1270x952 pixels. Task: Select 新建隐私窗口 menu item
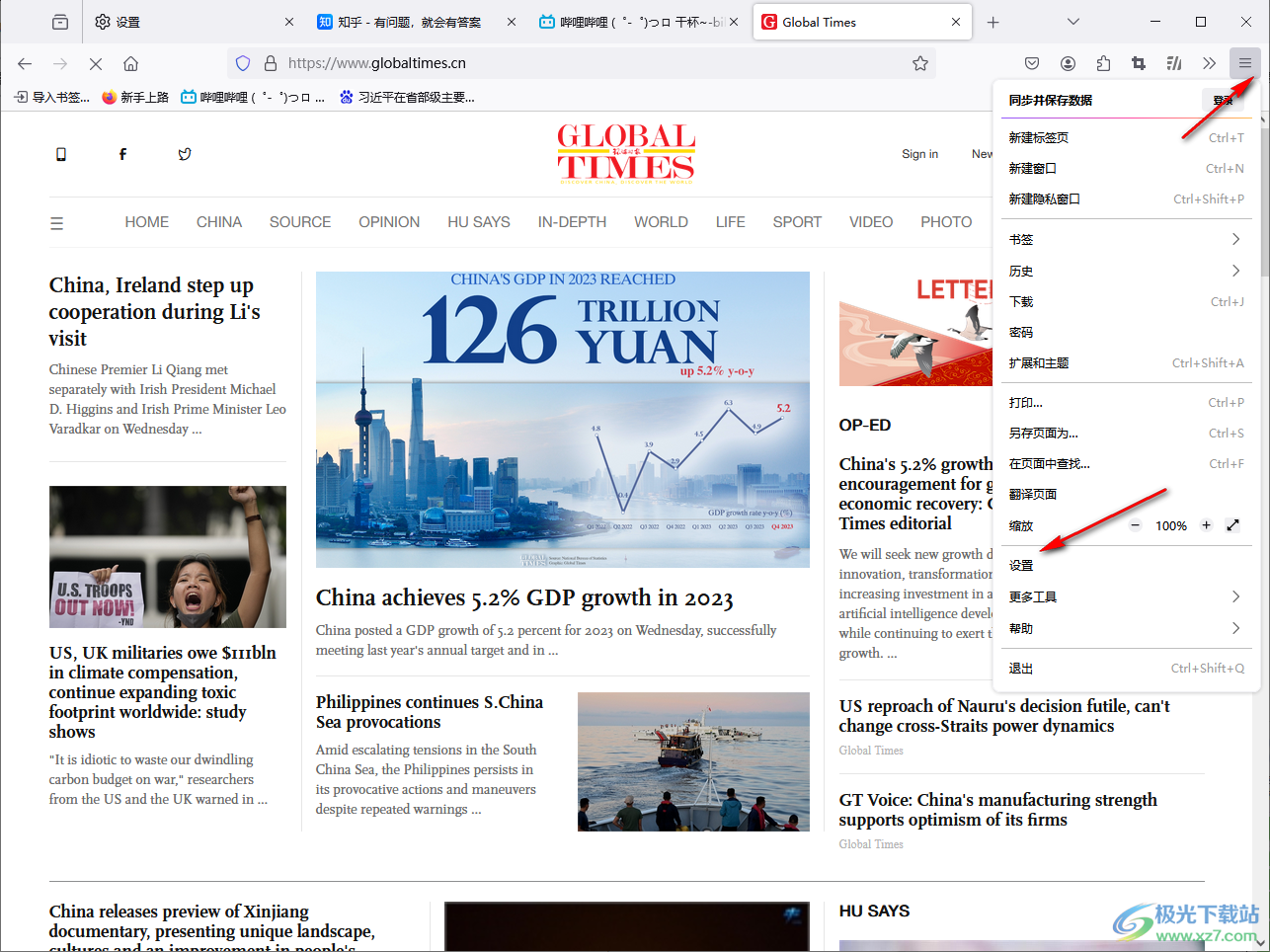pos(1125,198)
